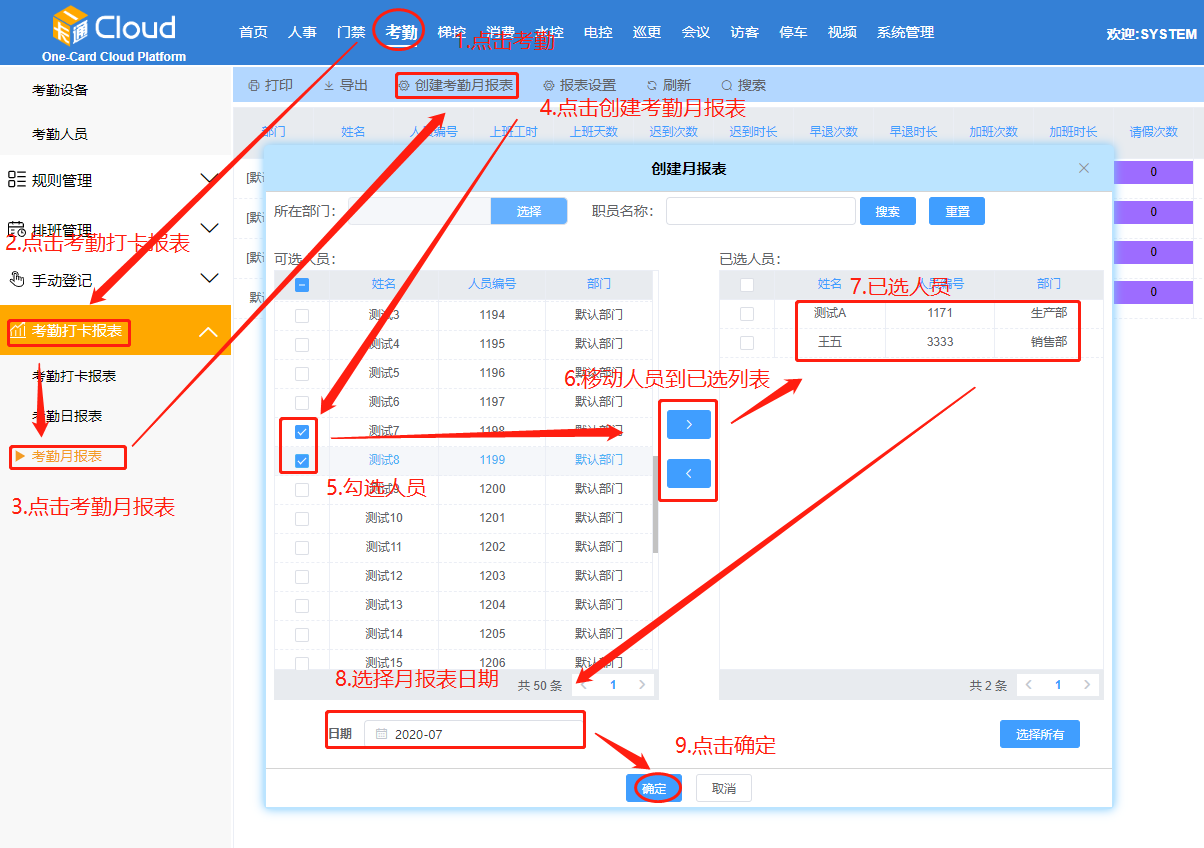The image size is (1204, 848).
Task: Click the Search (搜索) magnifier in toolbar
Action: click(x=727, y=86)
